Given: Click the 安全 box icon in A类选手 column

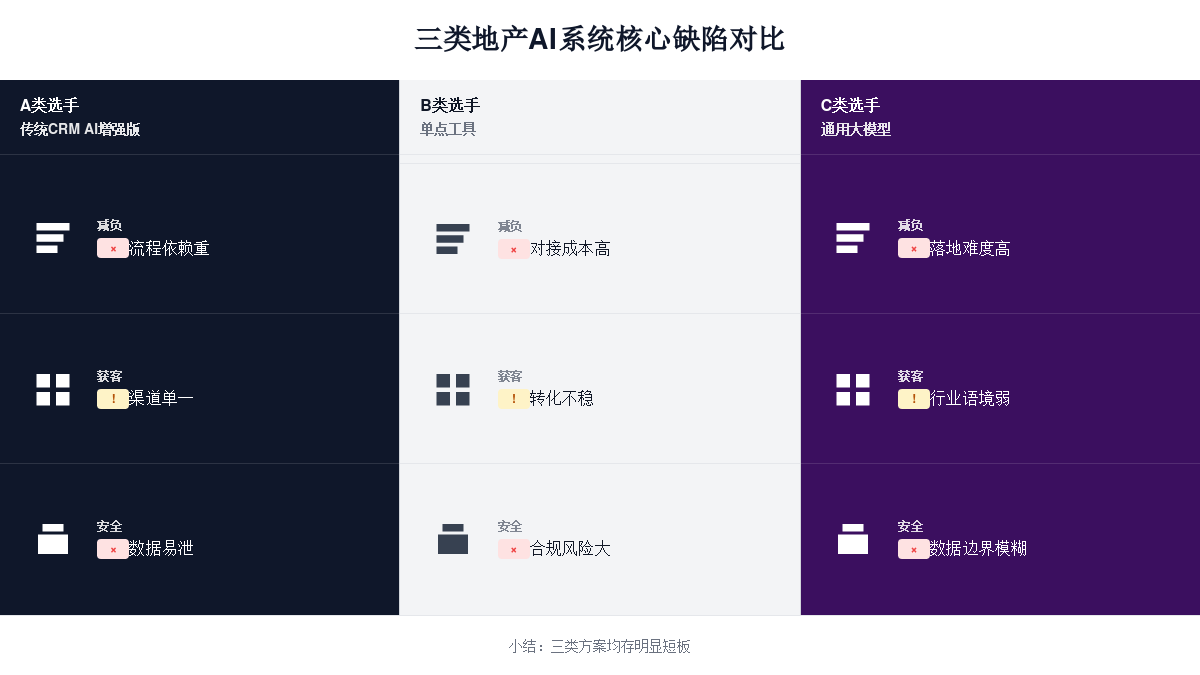Looking at the screenshot, I should 53,539.
